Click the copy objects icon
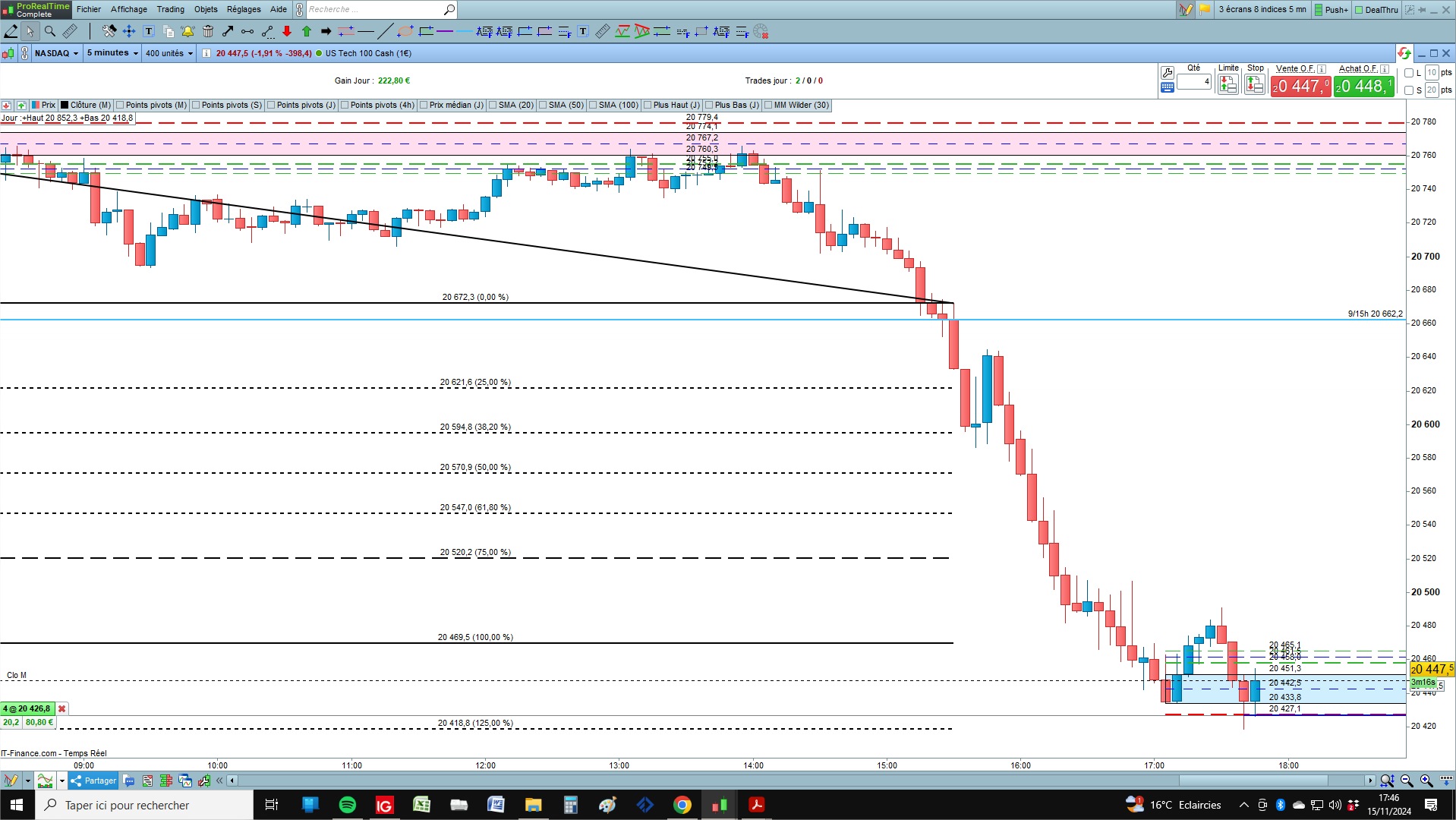The width and height of the screenshot is (1456, 820). coord(169,31)
